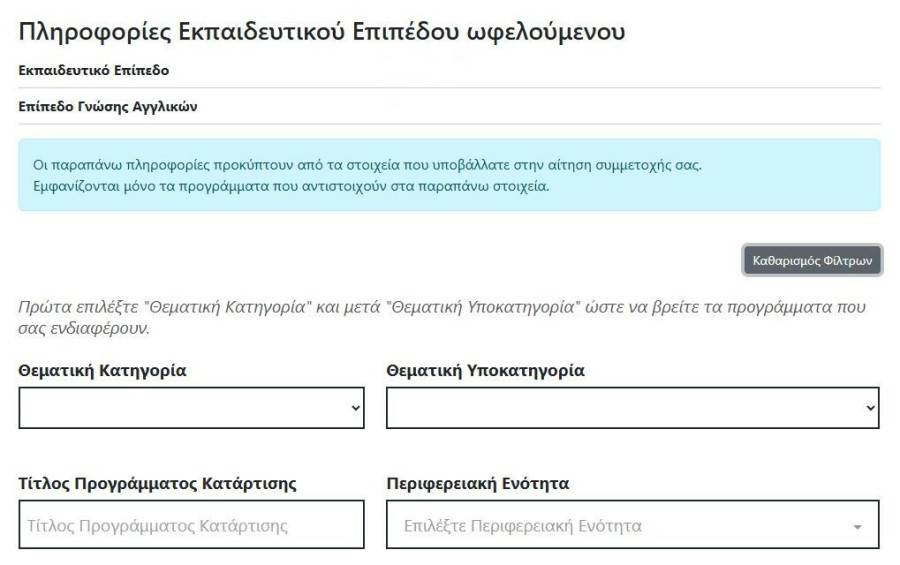
Task: Click the Περιφερειακή Ενότητα field label
Action: [x=477, y=484]
